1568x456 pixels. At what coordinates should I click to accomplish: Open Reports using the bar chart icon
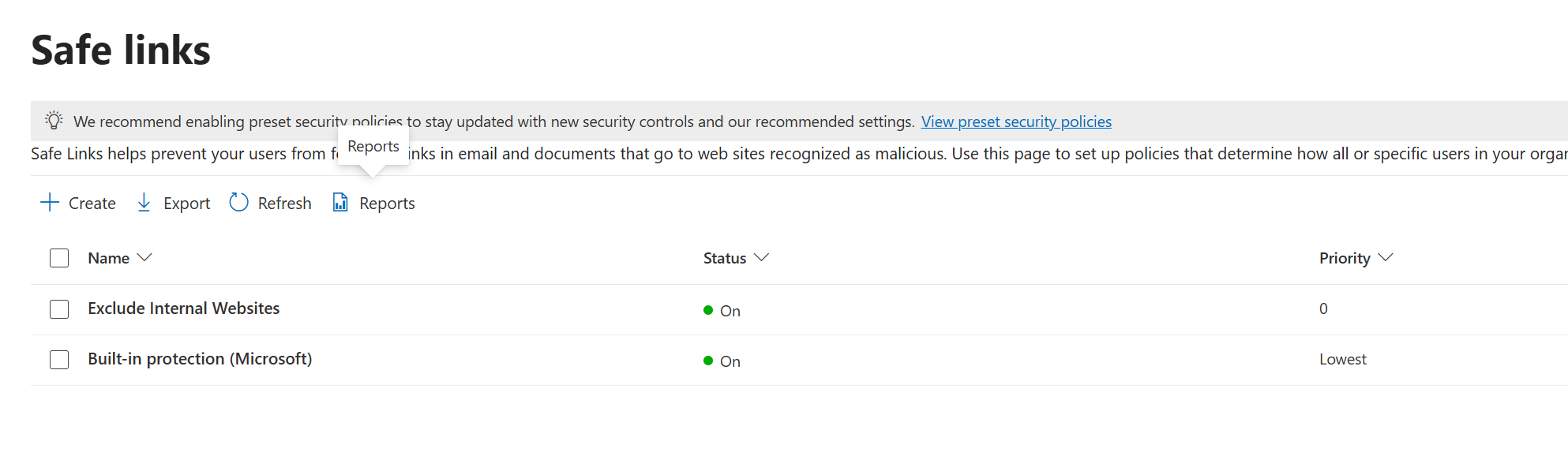tap(339, 203)
